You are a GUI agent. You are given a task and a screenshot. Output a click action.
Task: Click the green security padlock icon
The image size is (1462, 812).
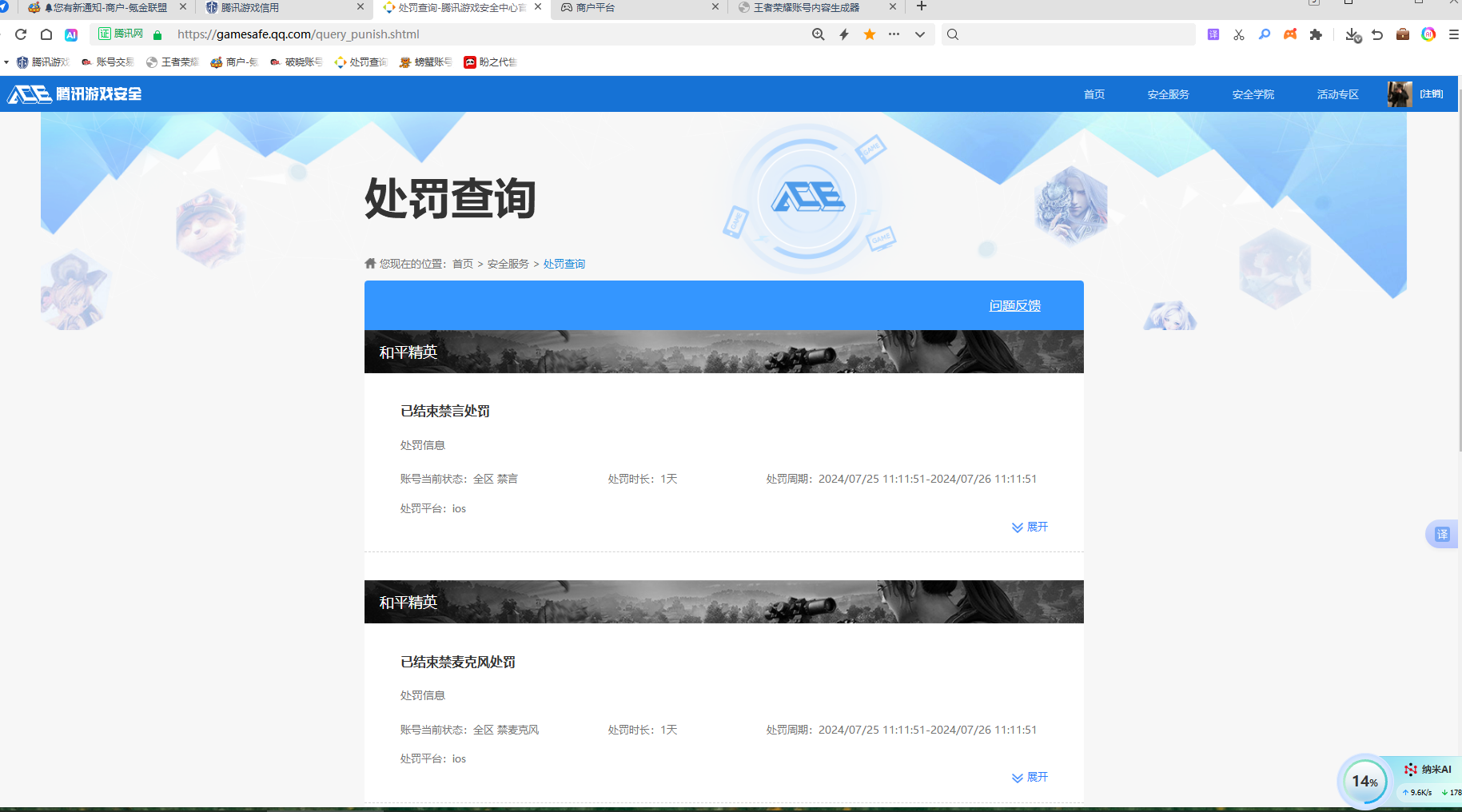click(157, 34)
